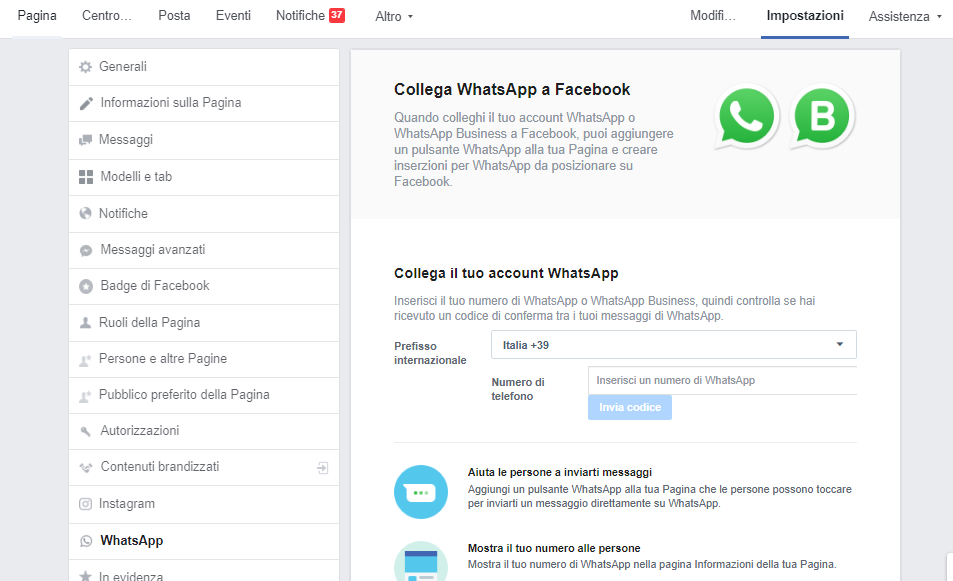Click the Messenger icon for Messaggi avanzati
The height and width of the screenshot is (581, 953).
coord(86,250)
